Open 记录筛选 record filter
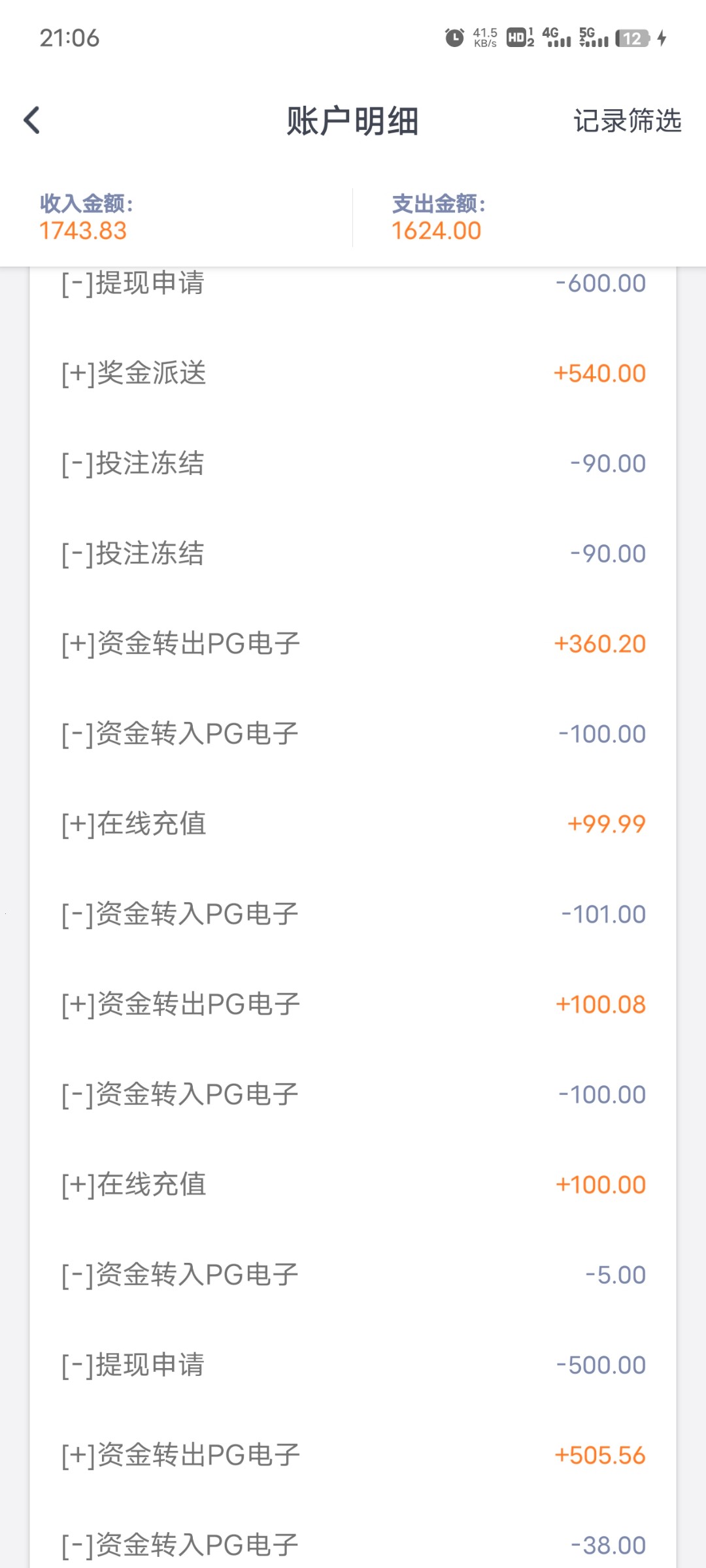The height and width of the screenshot is (1568, 706). click(627, 121)
